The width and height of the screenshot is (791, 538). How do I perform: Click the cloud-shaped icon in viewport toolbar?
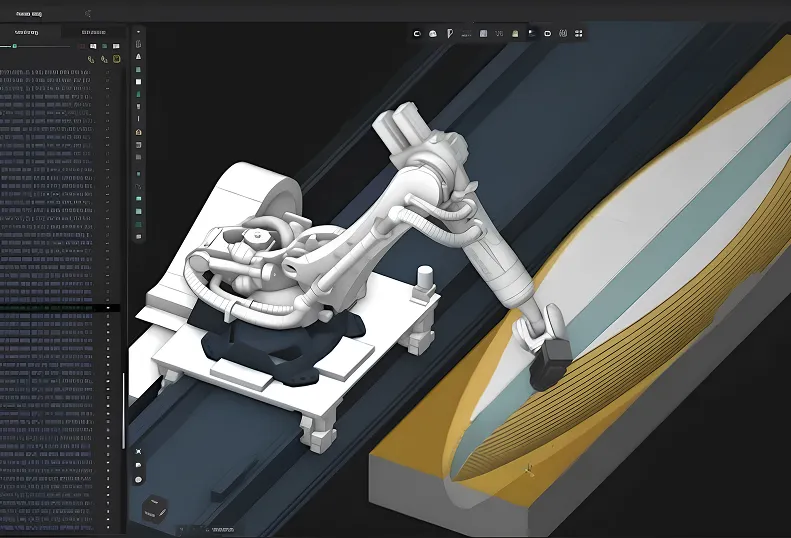tap(432, 33)
